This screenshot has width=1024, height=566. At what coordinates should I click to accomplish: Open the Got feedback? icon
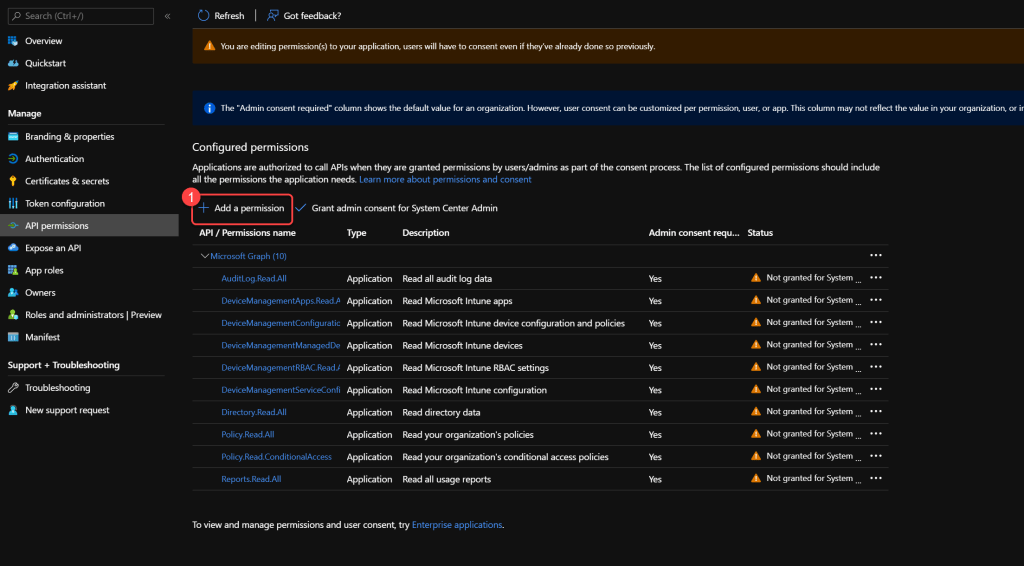[x=273, y=16]
